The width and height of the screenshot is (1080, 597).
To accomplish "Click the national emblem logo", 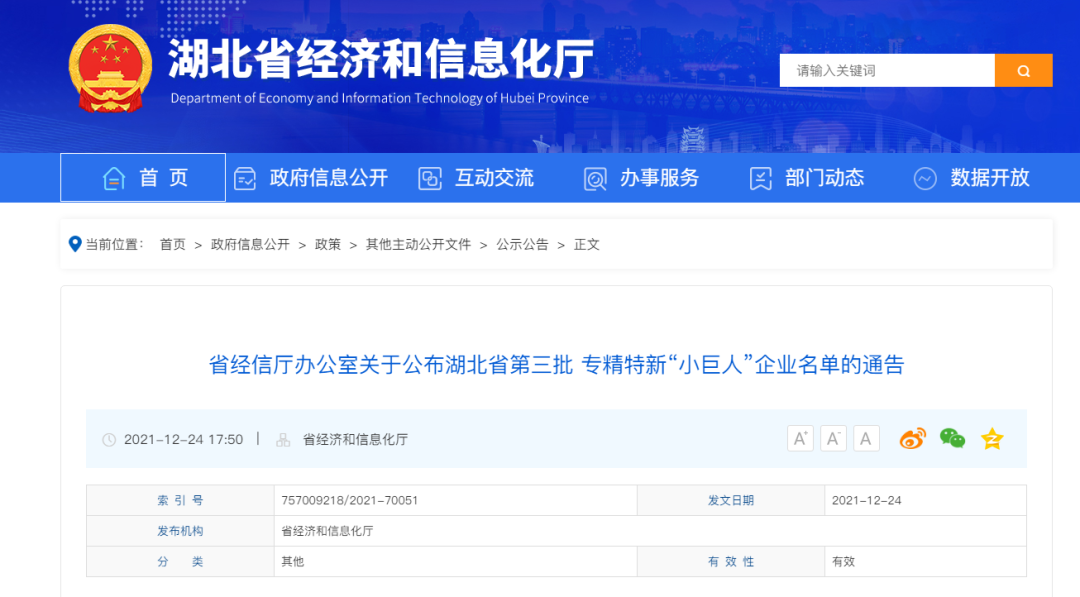I will pyautogui.click(x=110, y=68).
